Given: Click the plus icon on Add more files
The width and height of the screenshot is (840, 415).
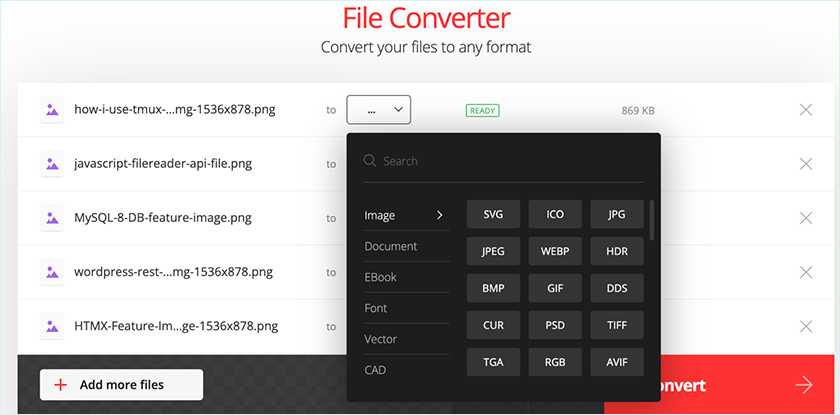Looking at the screenshot, I should pos(61,385).
